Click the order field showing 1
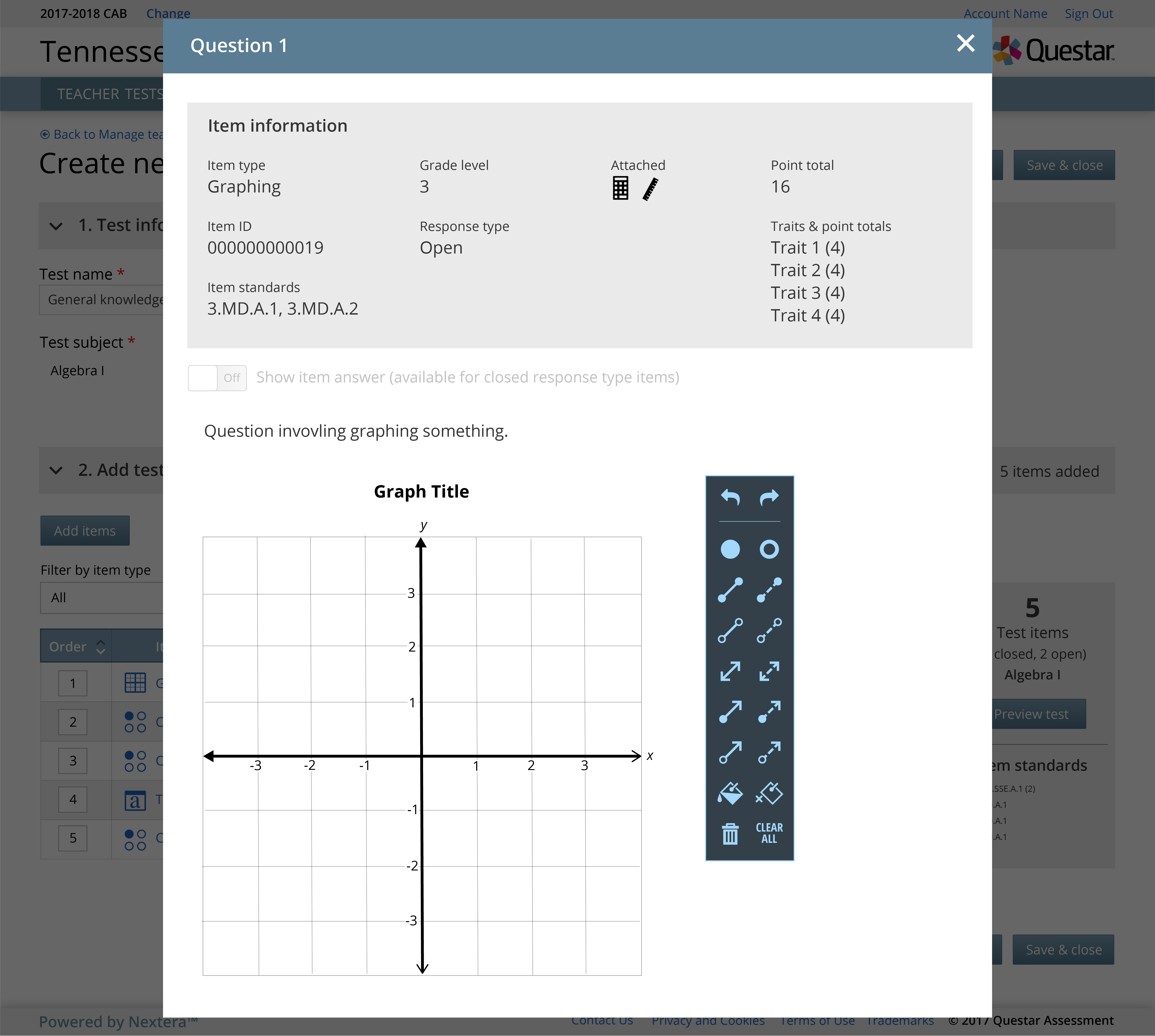This screenshot has width=1155, height=1036. point(73,683)
